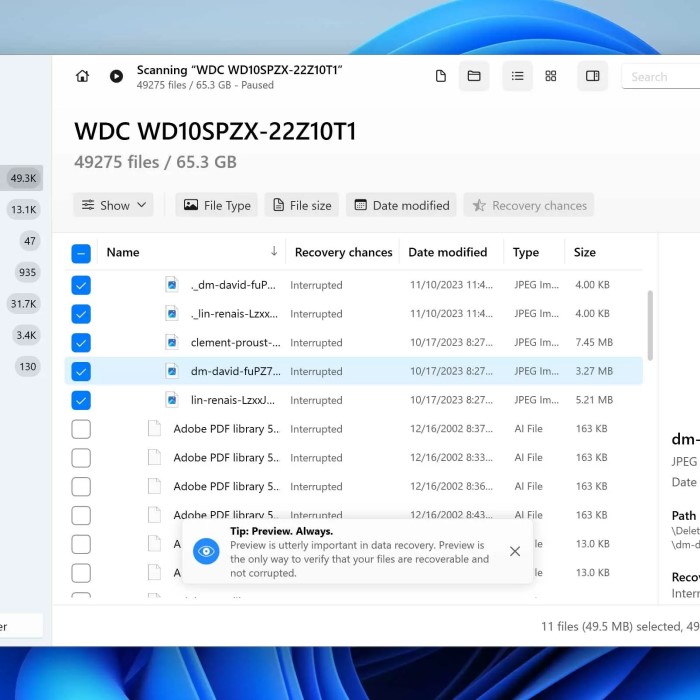This screenshot has height=700, width=700.
Task: Go to the Home screen icon
Action: (82, 76)
